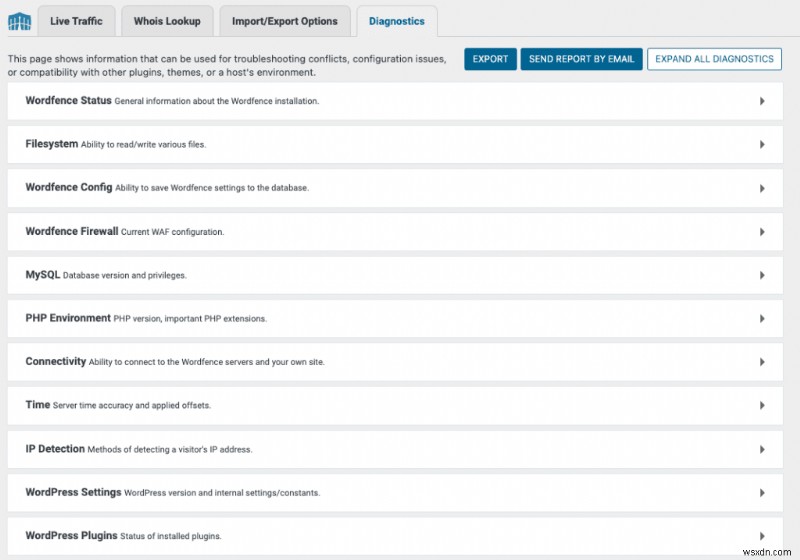Click the Connectivity heading text

coord(56,361)
